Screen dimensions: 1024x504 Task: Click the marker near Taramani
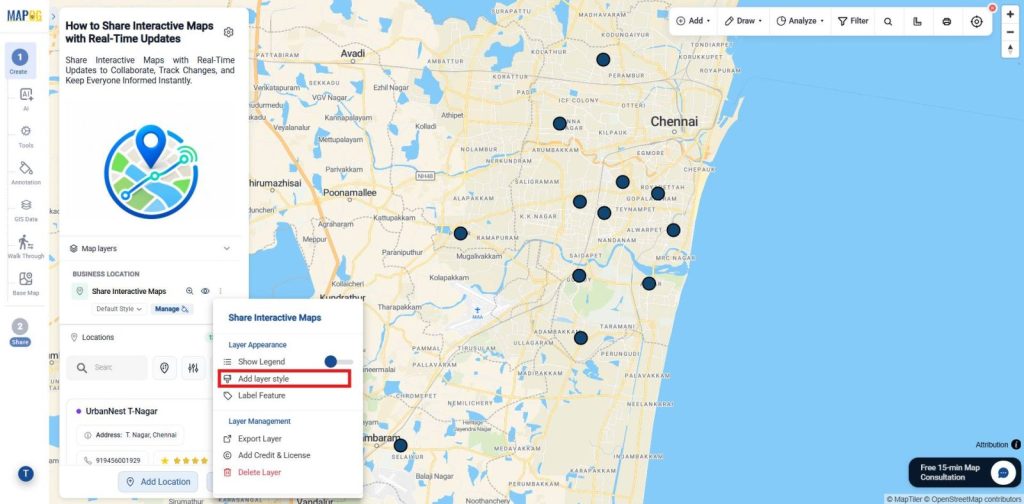click(x=581, y=338)
